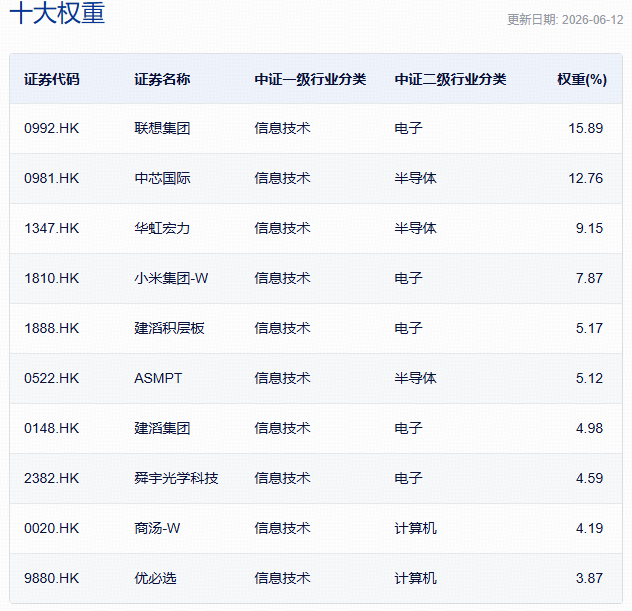Click 信息技术 in the 中芯国际 row

coord(282,179)
